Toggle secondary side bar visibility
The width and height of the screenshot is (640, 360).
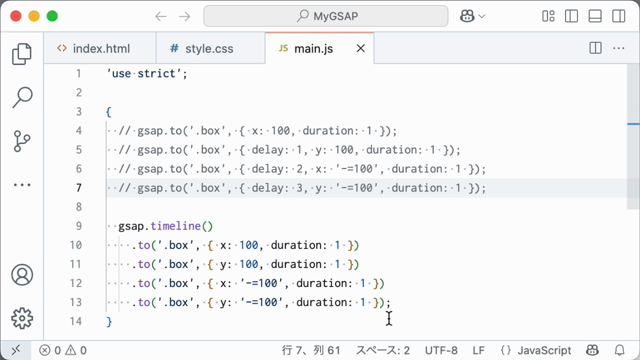point(619,16)
